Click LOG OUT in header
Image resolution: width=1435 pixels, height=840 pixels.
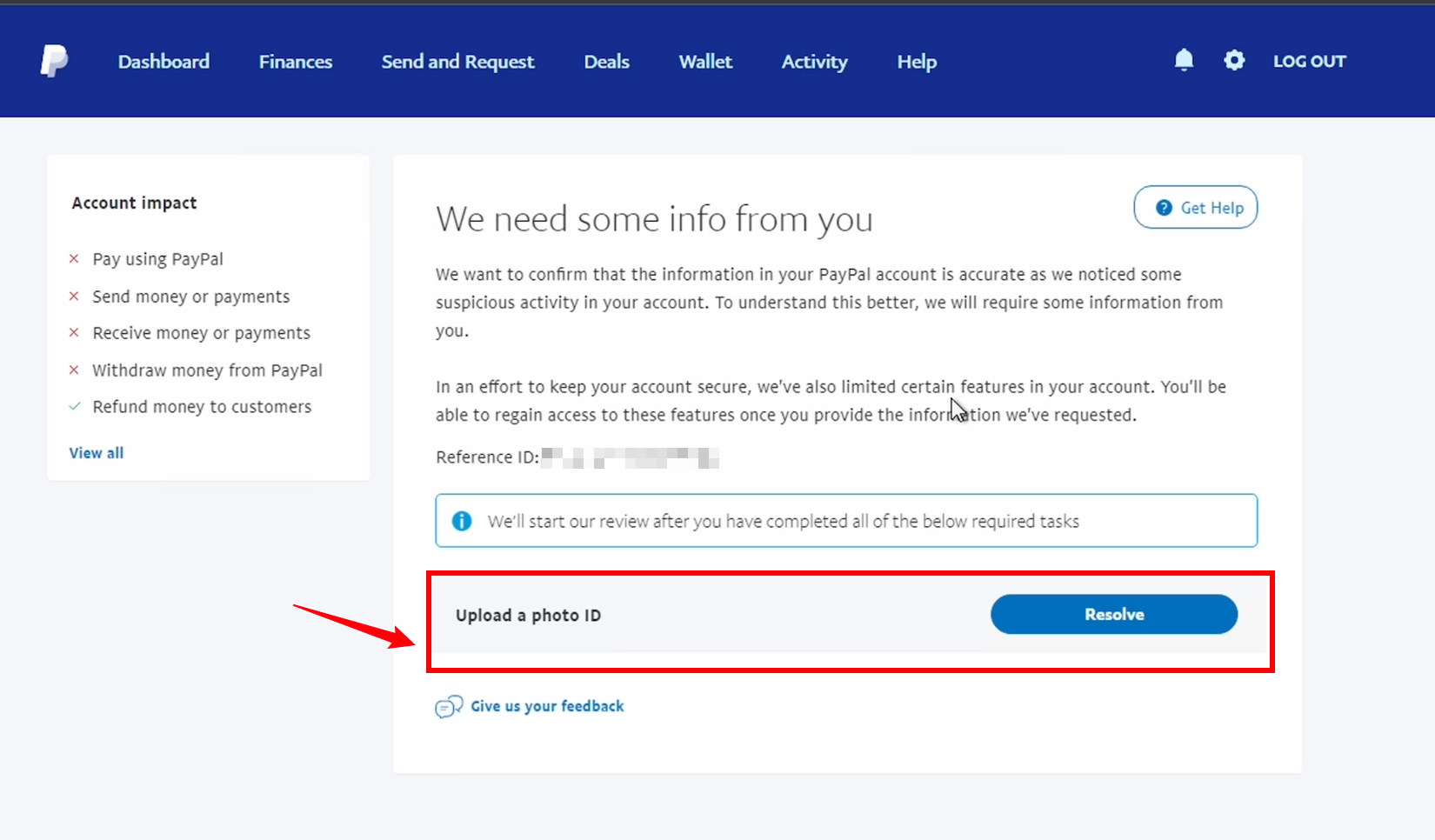pyautogui.click(x=1309, y=61)
